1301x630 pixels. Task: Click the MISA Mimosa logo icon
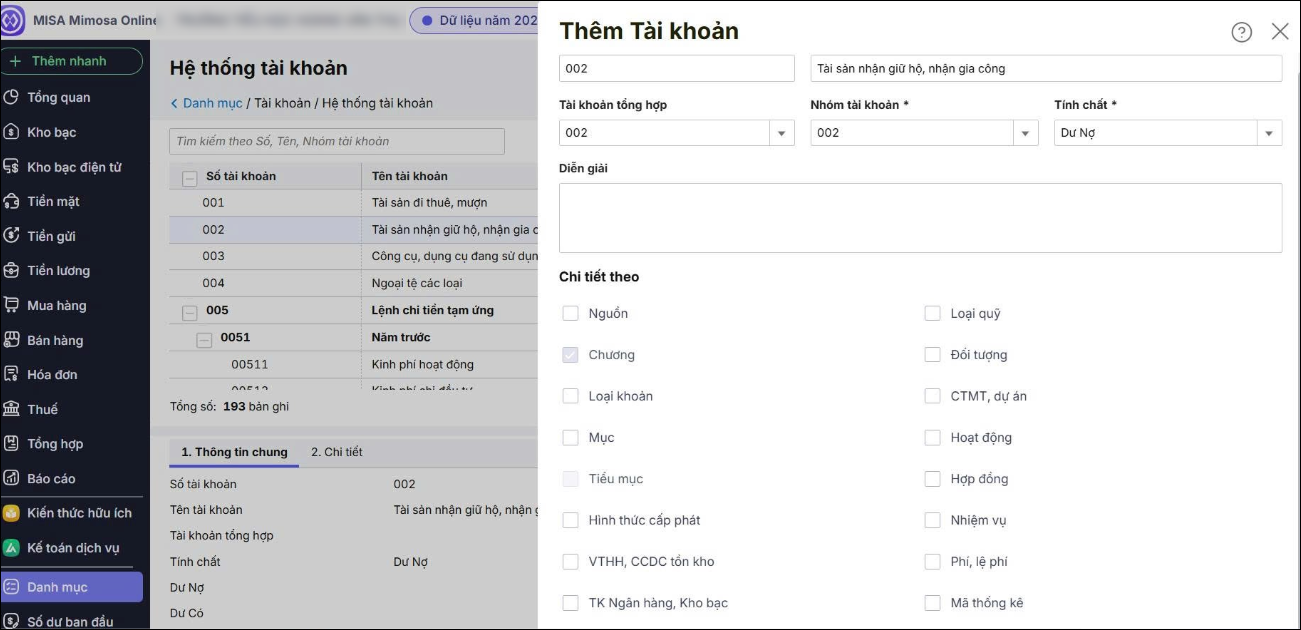click(13, 20)
